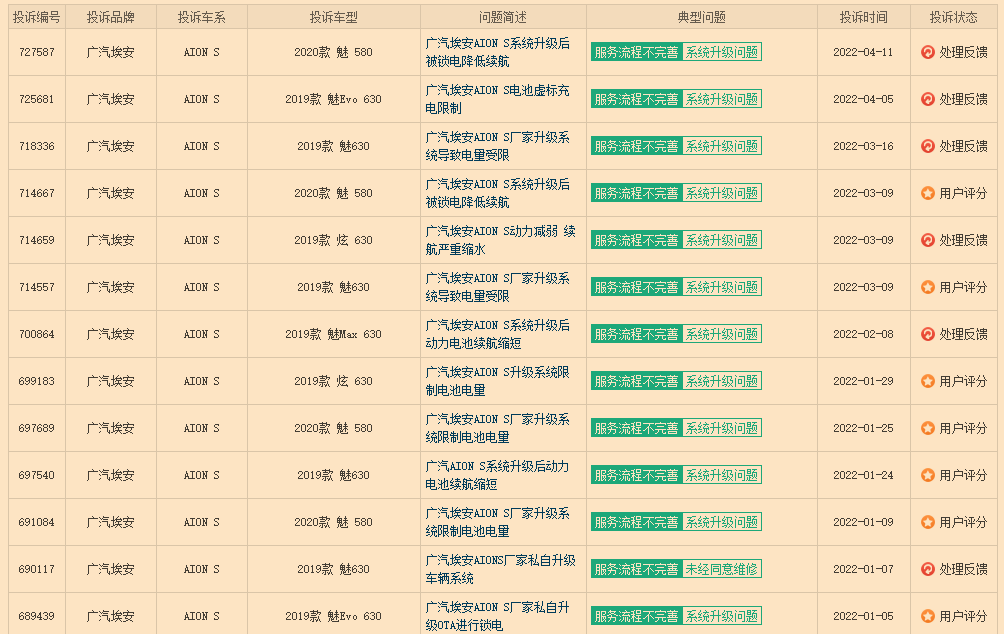Screen dimensions: 1004x634
Task: Click the star rating icon in row 714557
Action: click(927, 287)
